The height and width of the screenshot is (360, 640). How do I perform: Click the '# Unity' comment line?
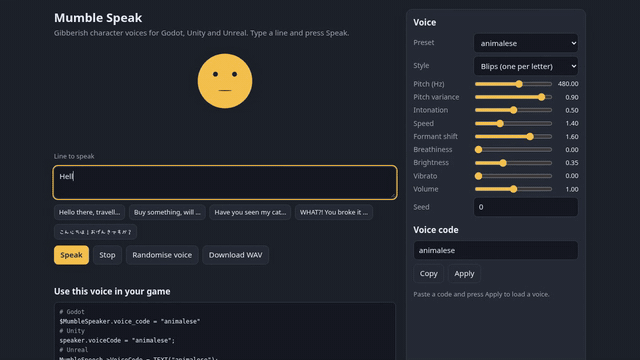tap(72, 331)
